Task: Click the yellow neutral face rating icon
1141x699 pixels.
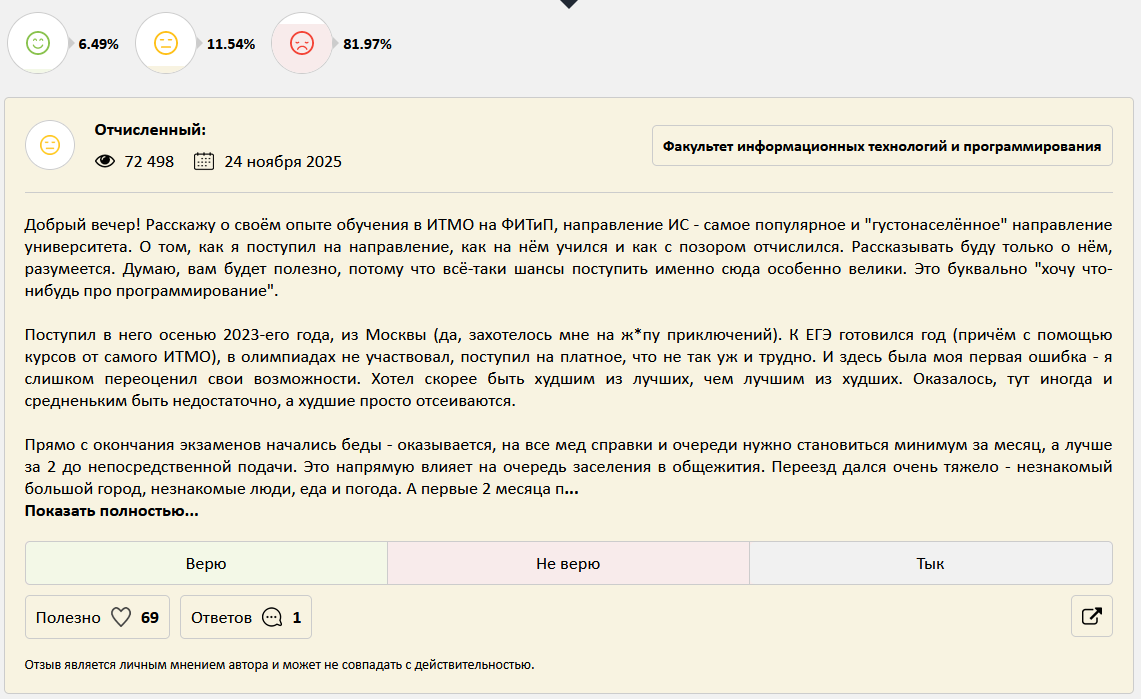Action: [x=166, y=44]
